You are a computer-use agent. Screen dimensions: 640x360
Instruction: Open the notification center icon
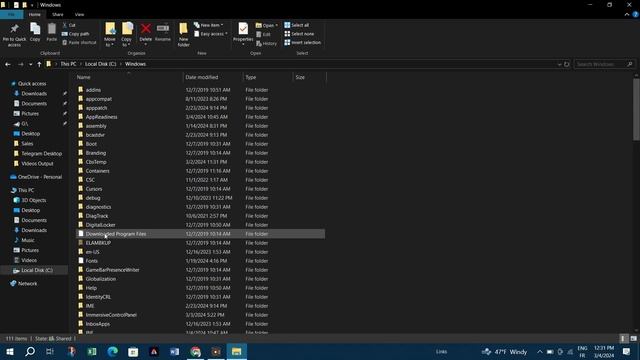pyautogui.click(x=627, y=351)
